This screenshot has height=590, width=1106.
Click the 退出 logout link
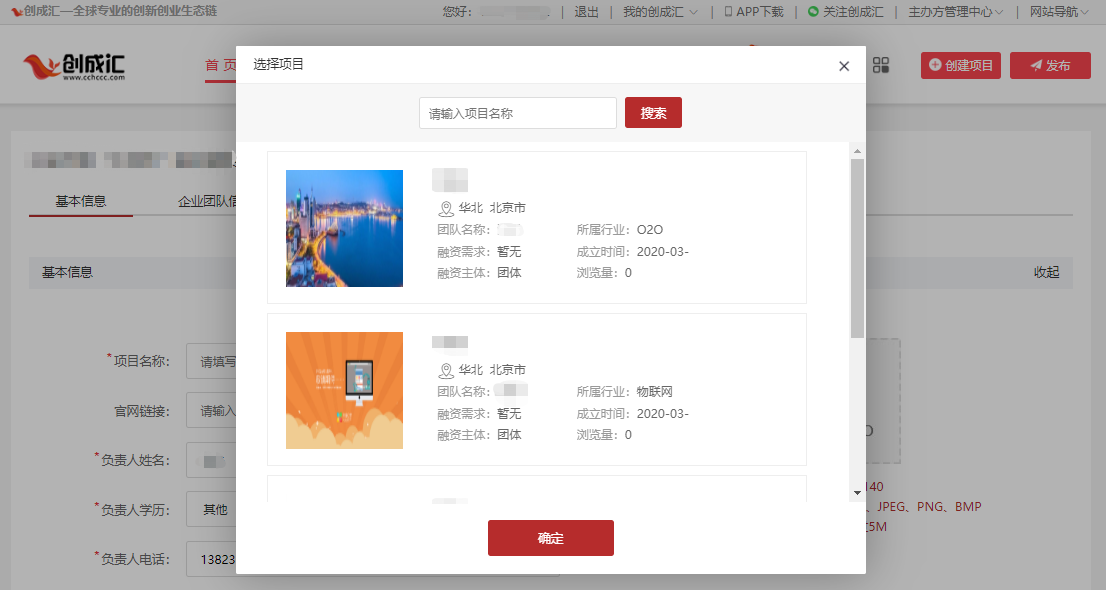588,12
